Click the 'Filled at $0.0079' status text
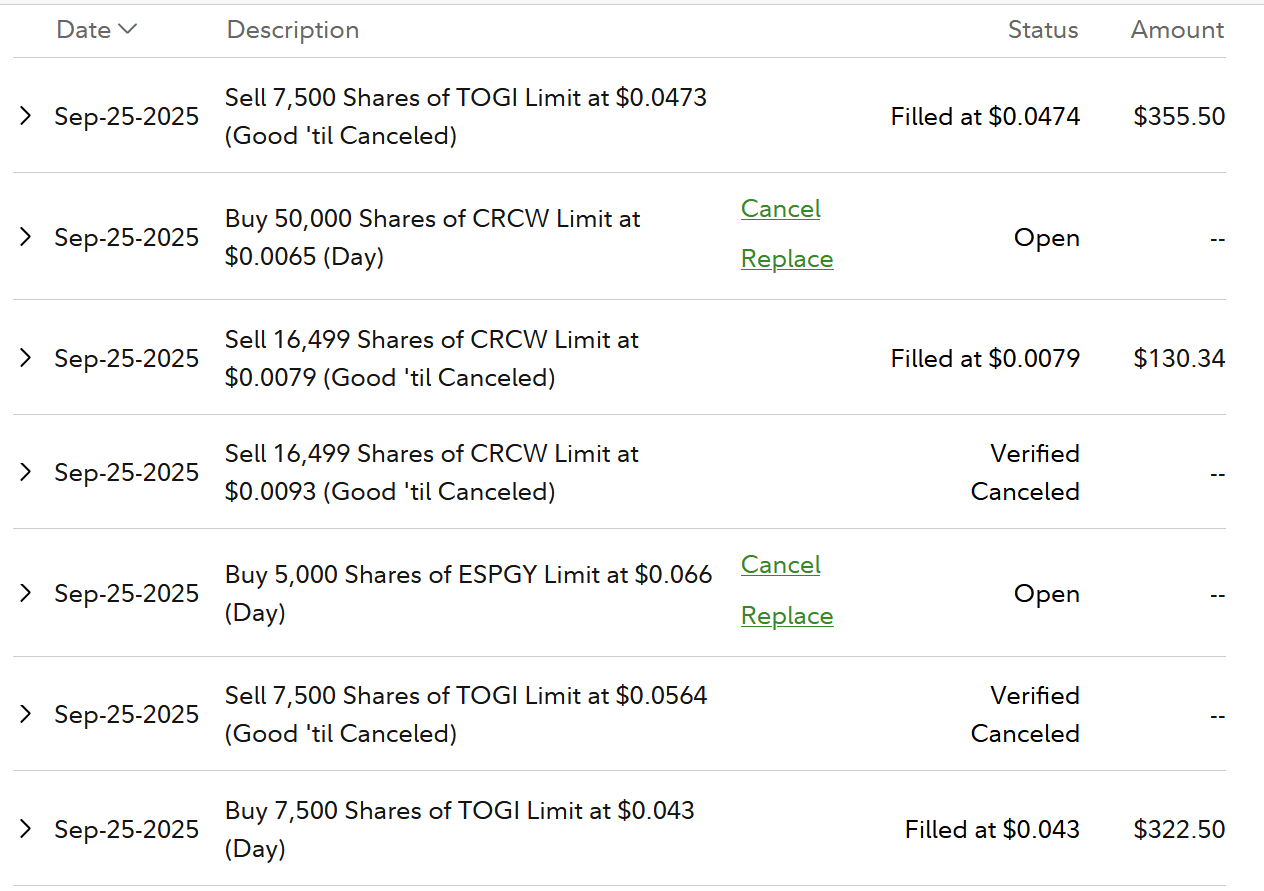This screenshot has height=891, width=1264. coord(985,358)
